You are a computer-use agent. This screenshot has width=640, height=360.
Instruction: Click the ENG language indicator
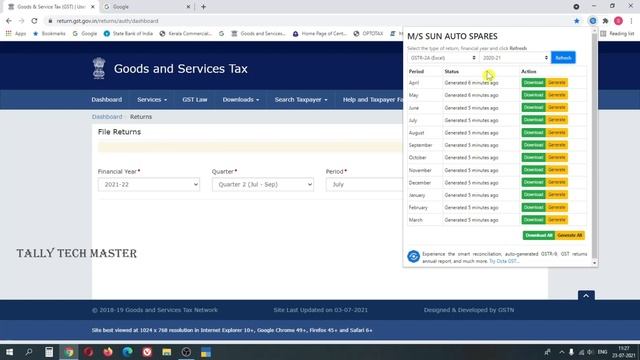pos(602,352)
